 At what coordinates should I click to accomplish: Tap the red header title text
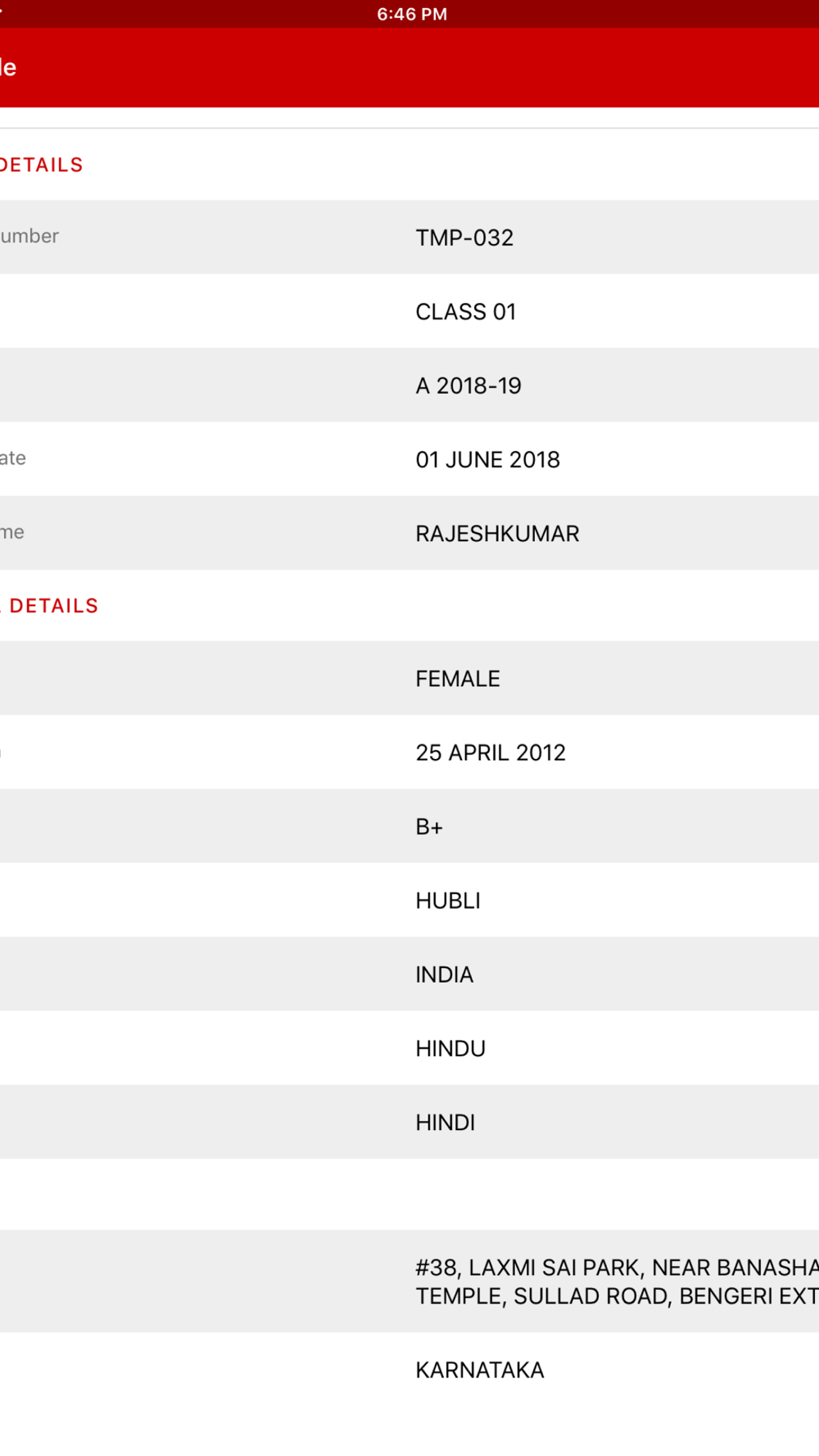coord(8,68)
